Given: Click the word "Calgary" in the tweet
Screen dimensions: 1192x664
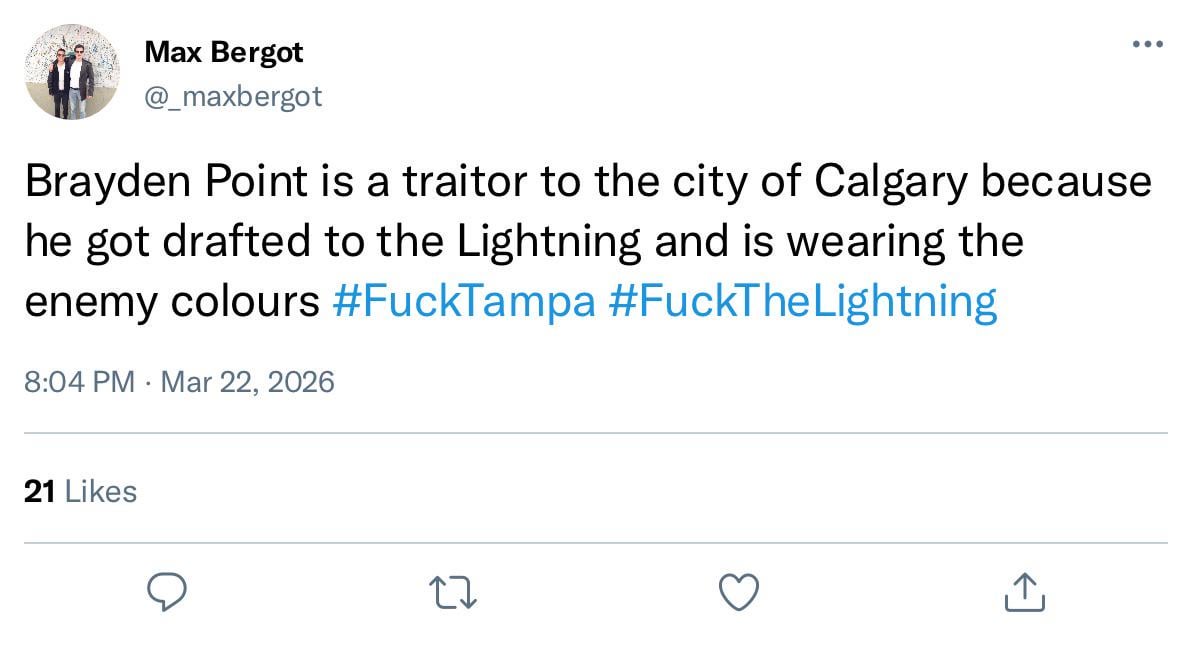Looking at the screenshot, I should click(889, 182).
